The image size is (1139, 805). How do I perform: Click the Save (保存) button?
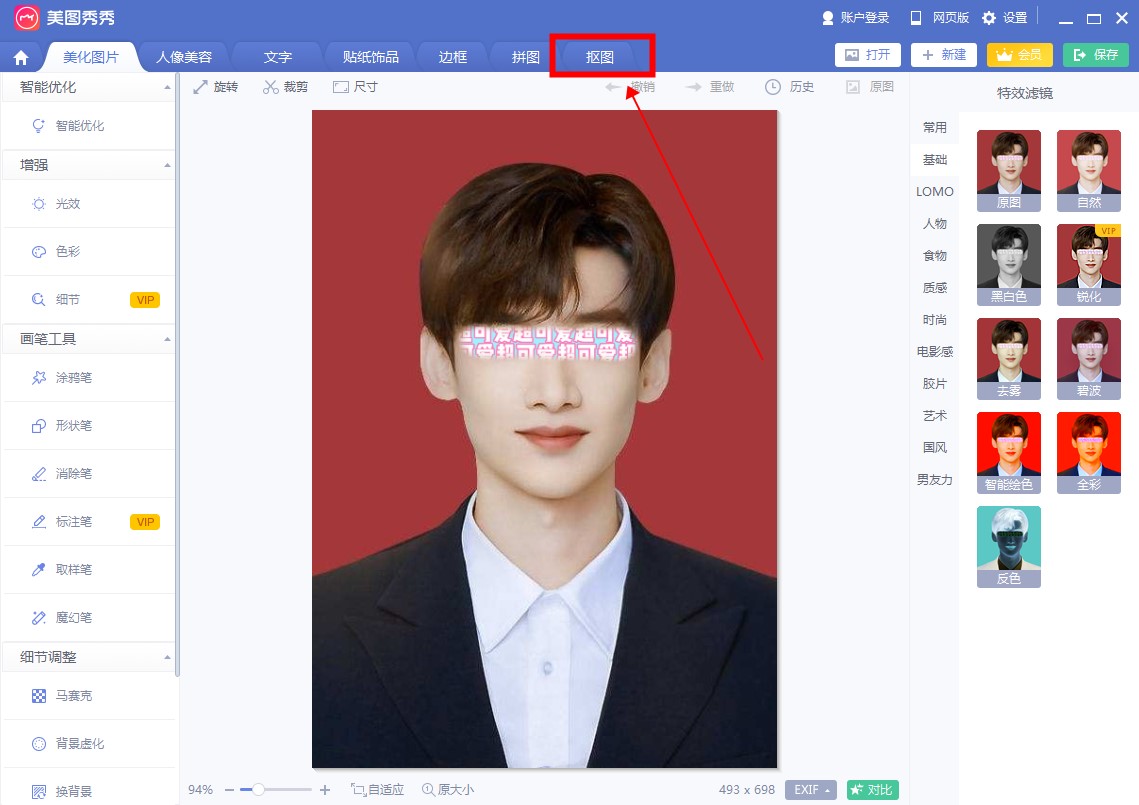(x=1095, y=55)
